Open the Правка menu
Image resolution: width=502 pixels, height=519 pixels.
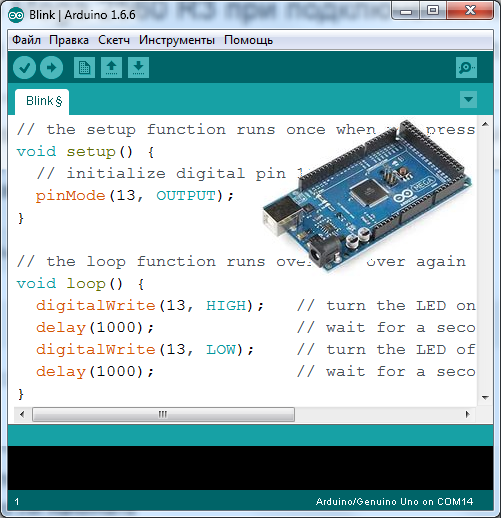pyautogui.click(x=69, y=40)
